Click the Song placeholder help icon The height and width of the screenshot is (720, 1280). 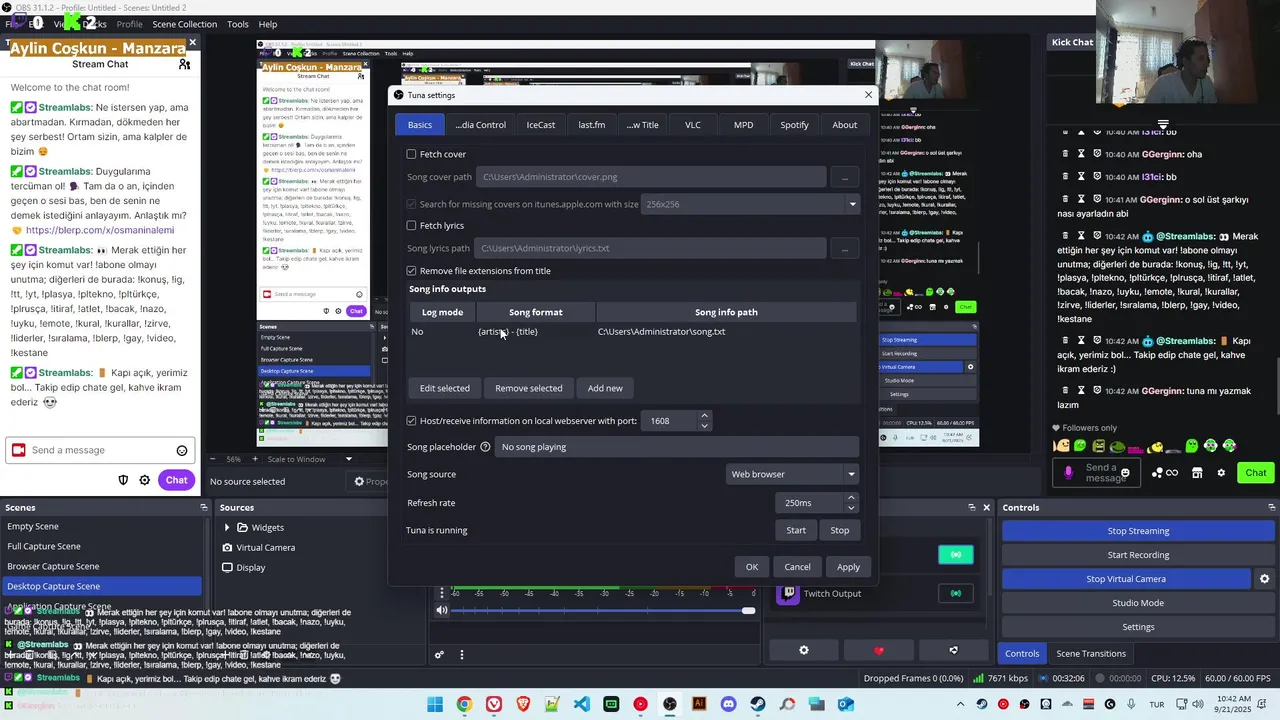[x=485, y=447]
